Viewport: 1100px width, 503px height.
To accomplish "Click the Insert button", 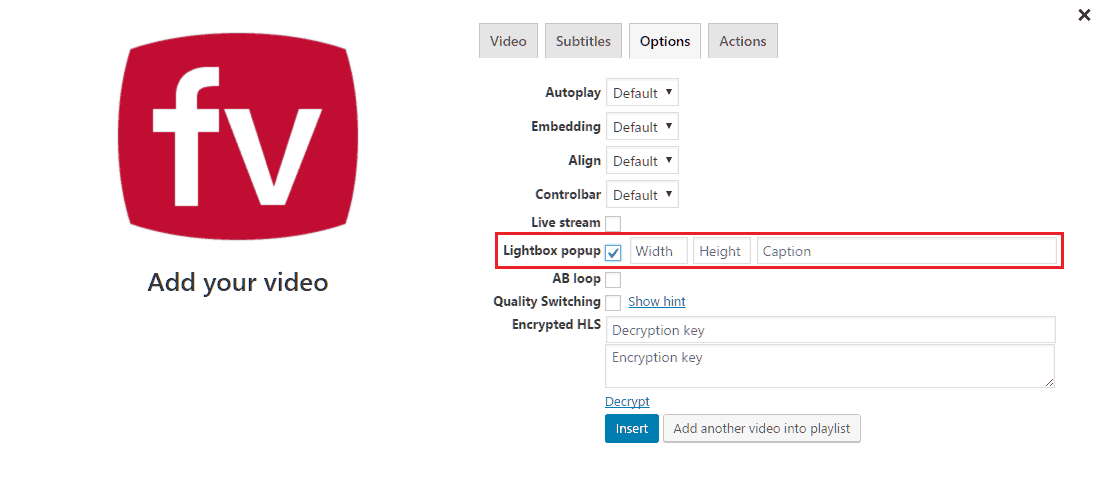I will pos(631,429).
